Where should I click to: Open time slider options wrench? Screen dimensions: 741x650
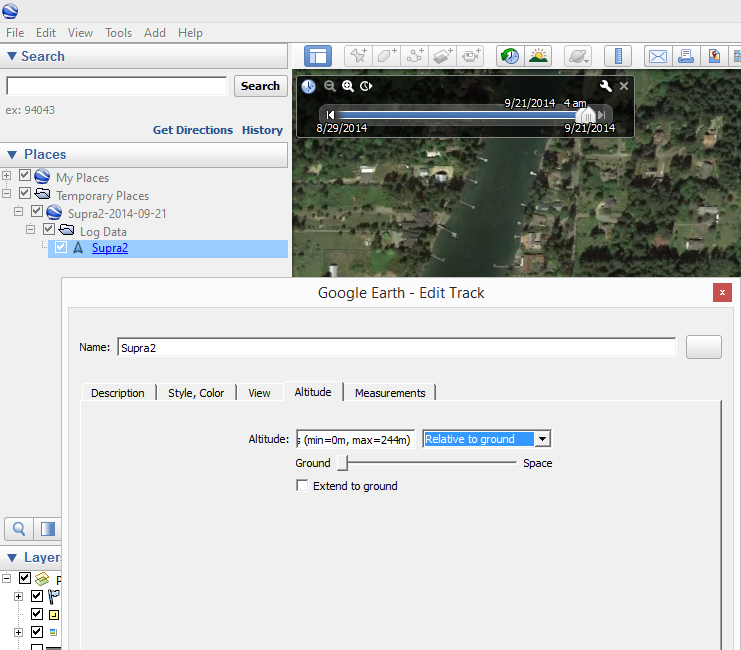605,86
